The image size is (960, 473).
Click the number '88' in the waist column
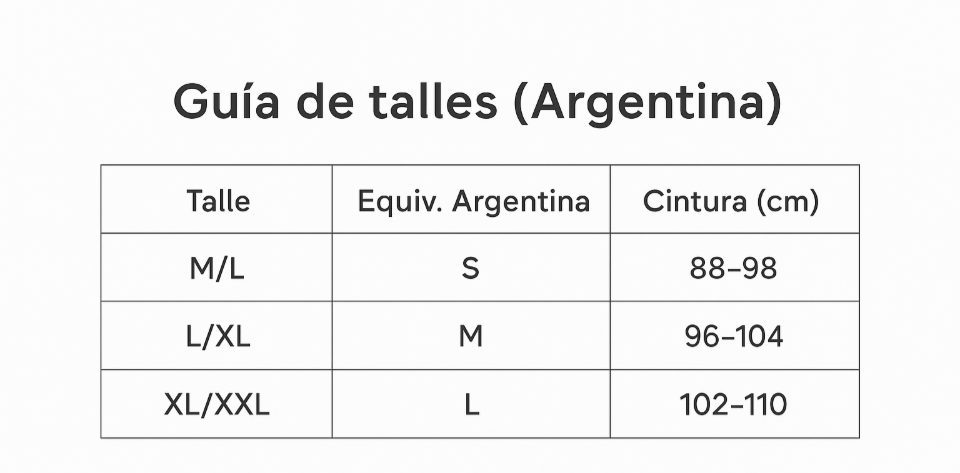(x=706, y=268)
